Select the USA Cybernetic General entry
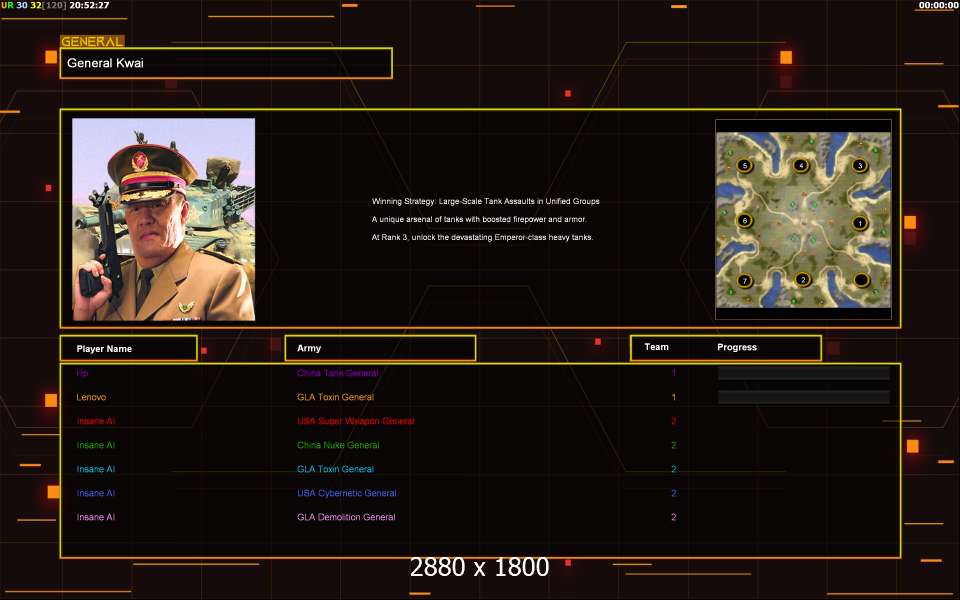The height and width of the screenshot is (600, 960). 347,493
